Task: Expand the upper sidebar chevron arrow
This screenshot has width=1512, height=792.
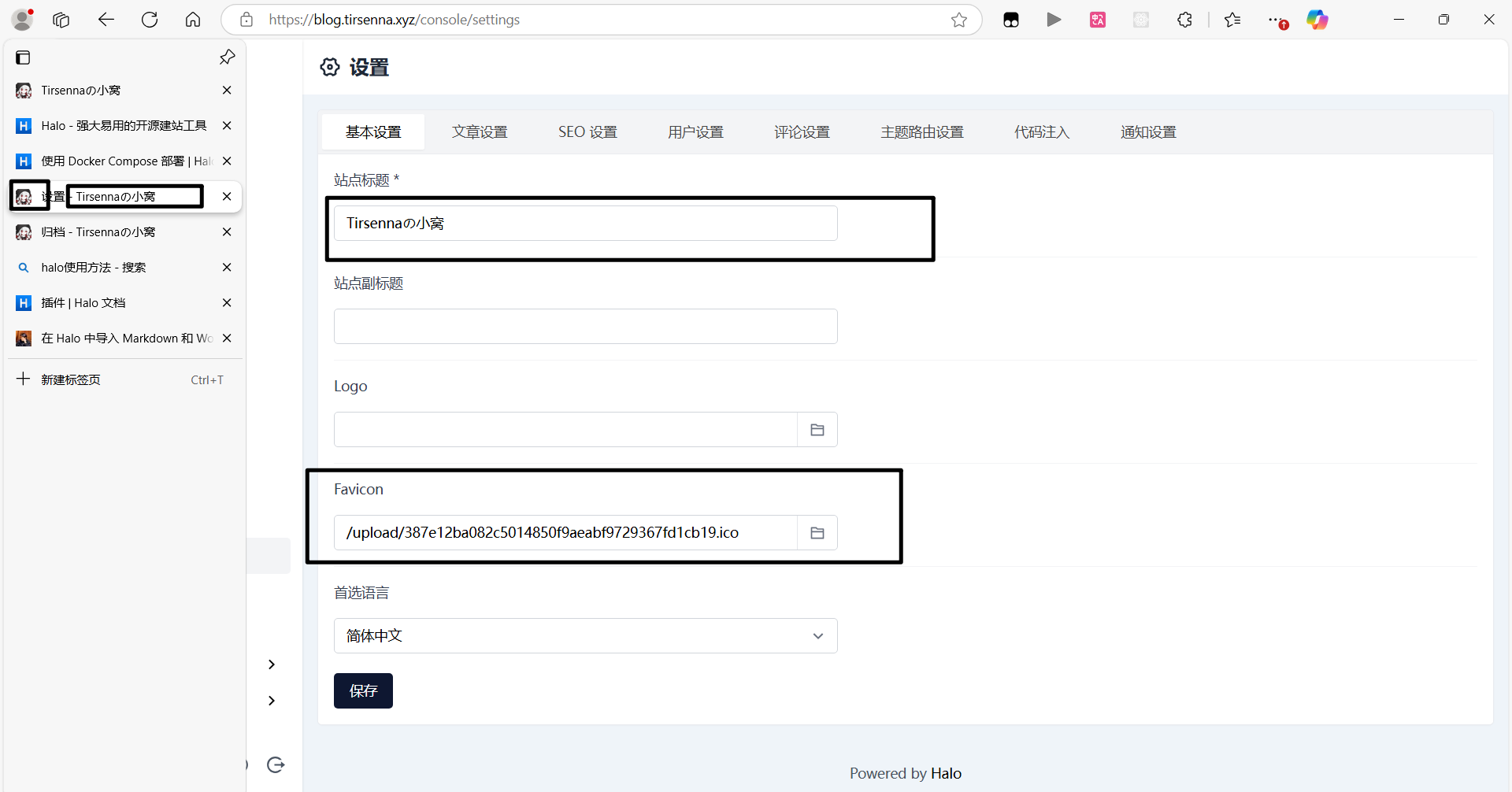Action: 272,664
